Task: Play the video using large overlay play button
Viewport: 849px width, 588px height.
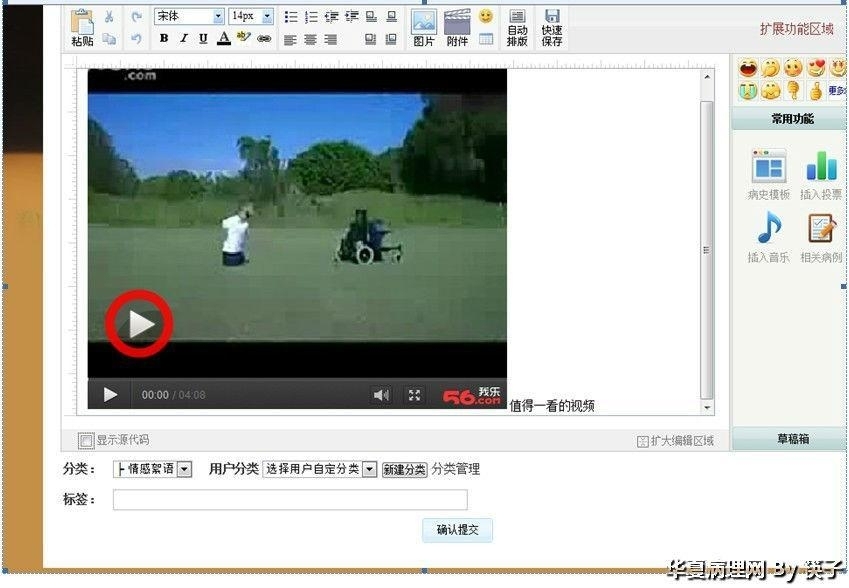Action: pos(139,324)
